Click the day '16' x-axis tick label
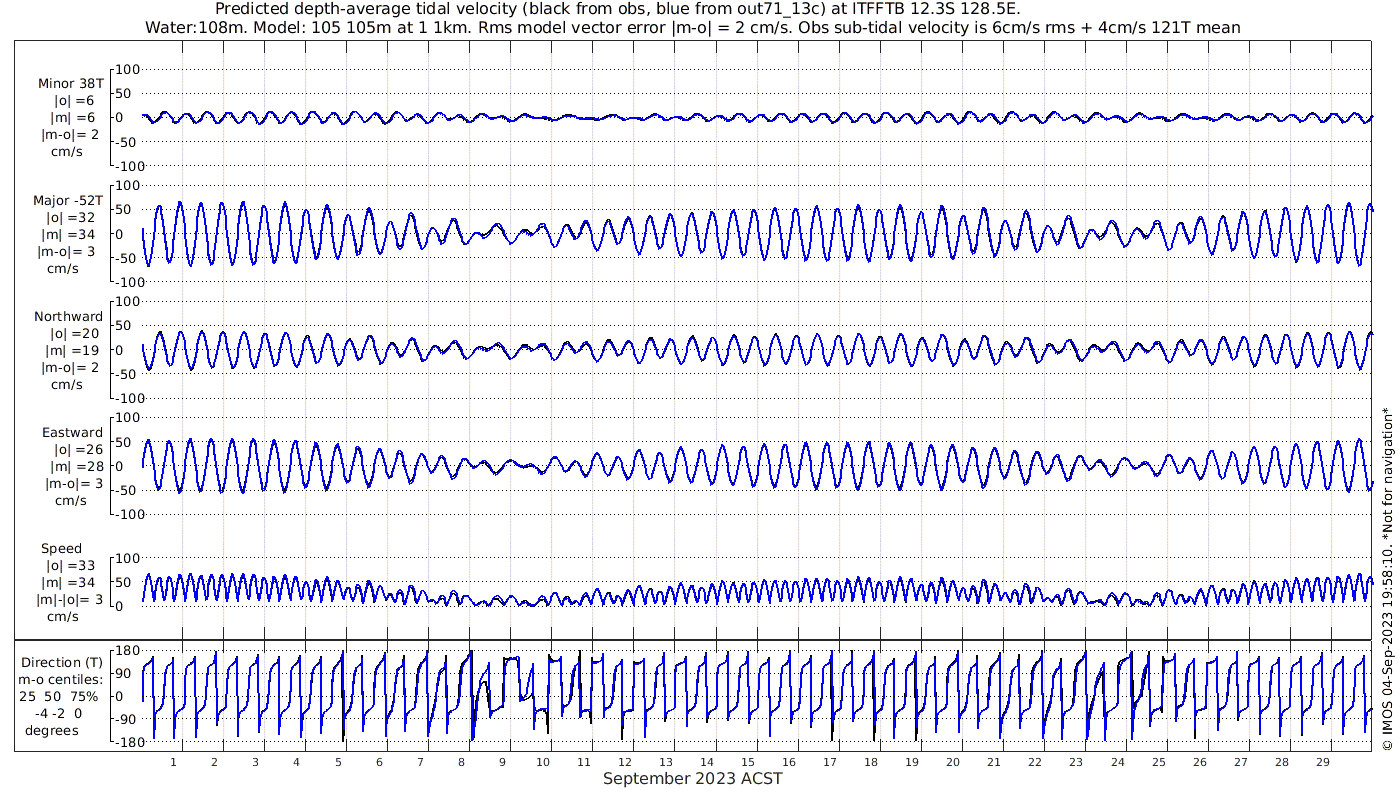The width and height of the screenshot is (1400, 800). [789, 762]
